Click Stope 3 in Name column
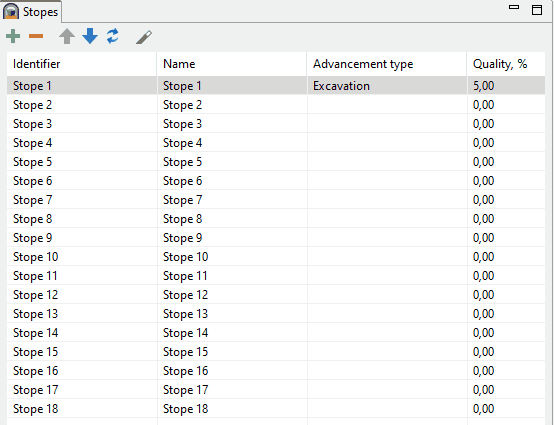The image size is (554, 425). [232, 124]
